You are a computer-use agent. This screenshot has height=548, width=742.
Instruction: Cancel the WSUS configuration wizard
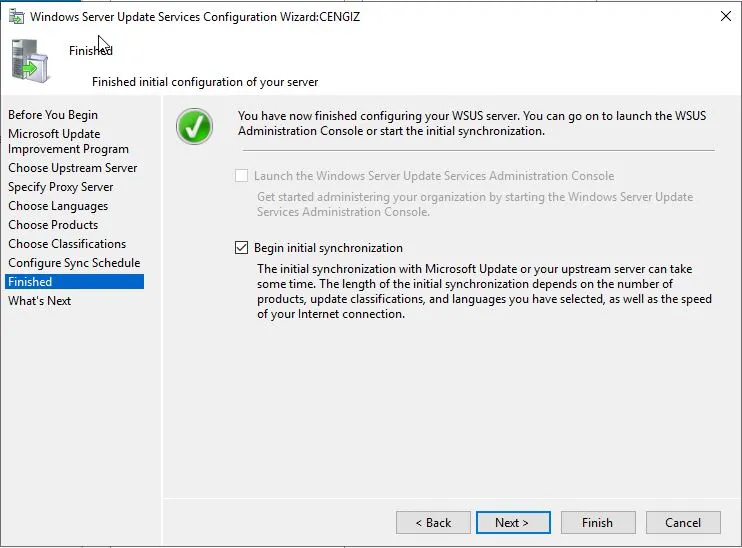click(x=683, y=522)
